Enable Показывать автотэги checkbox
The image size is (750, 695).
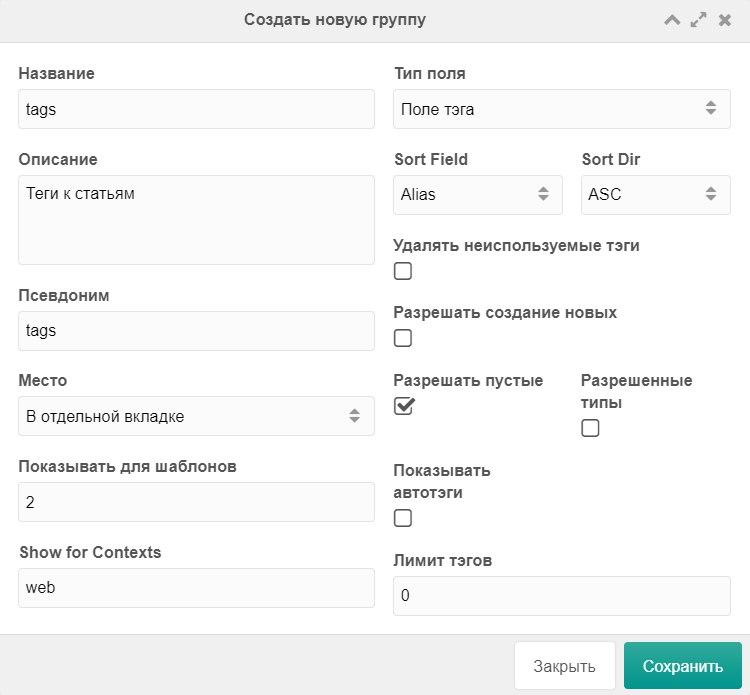(x=403, y=518)
